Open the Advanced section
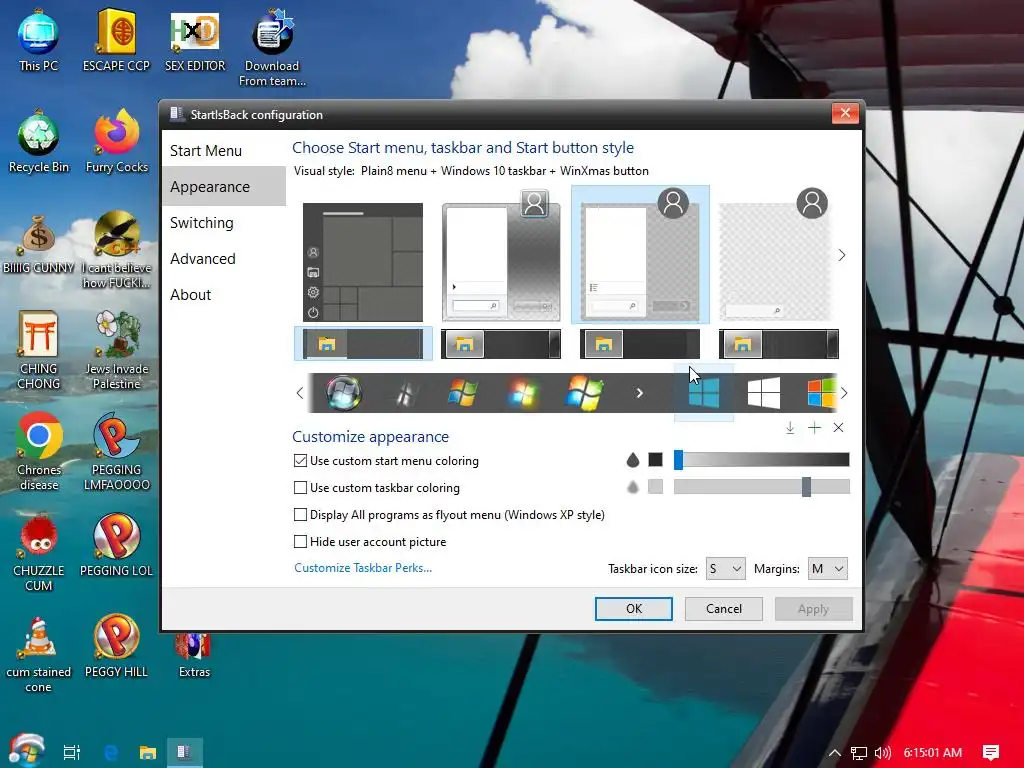The image size is (1024, 768). (223, 259)
